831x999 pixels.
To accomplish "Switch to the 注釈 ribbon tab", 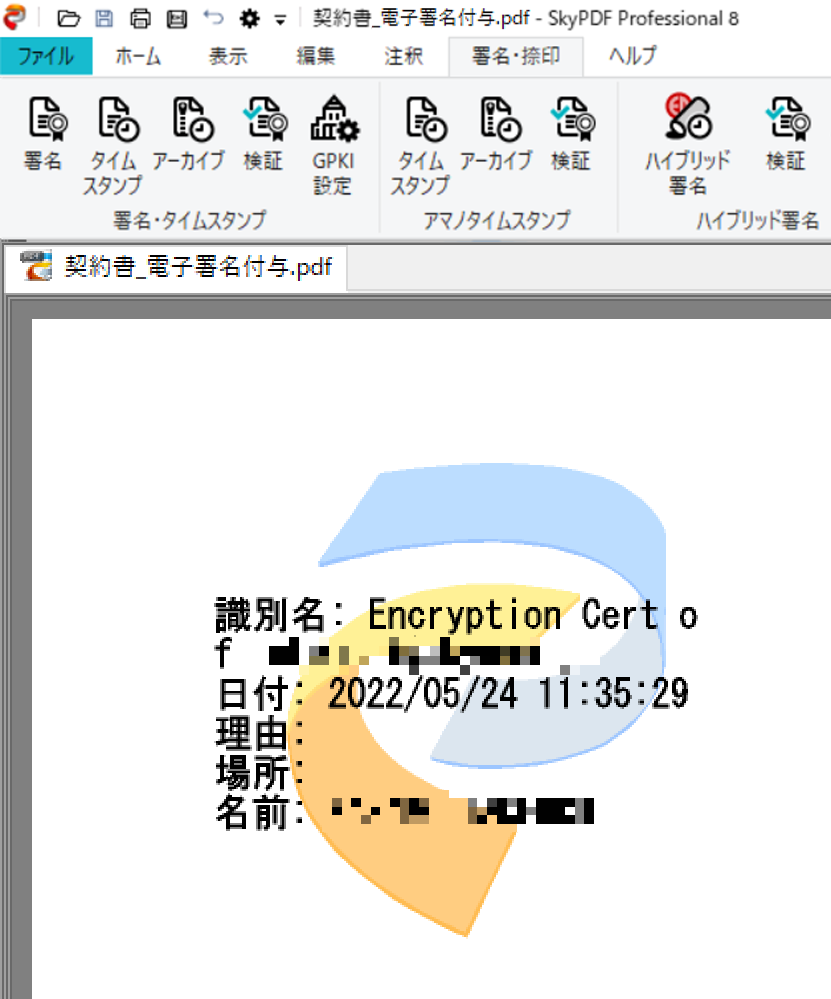I will click(x=403, y=56).
